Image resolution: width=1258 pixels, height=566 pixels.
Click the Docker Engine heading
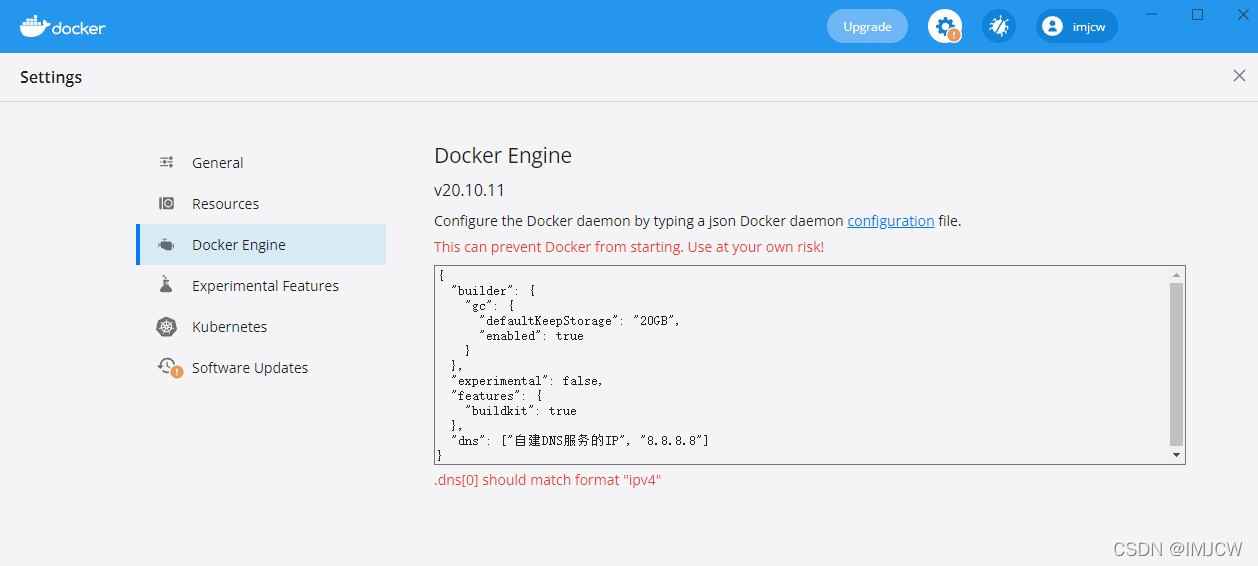(x=503, y=156)
